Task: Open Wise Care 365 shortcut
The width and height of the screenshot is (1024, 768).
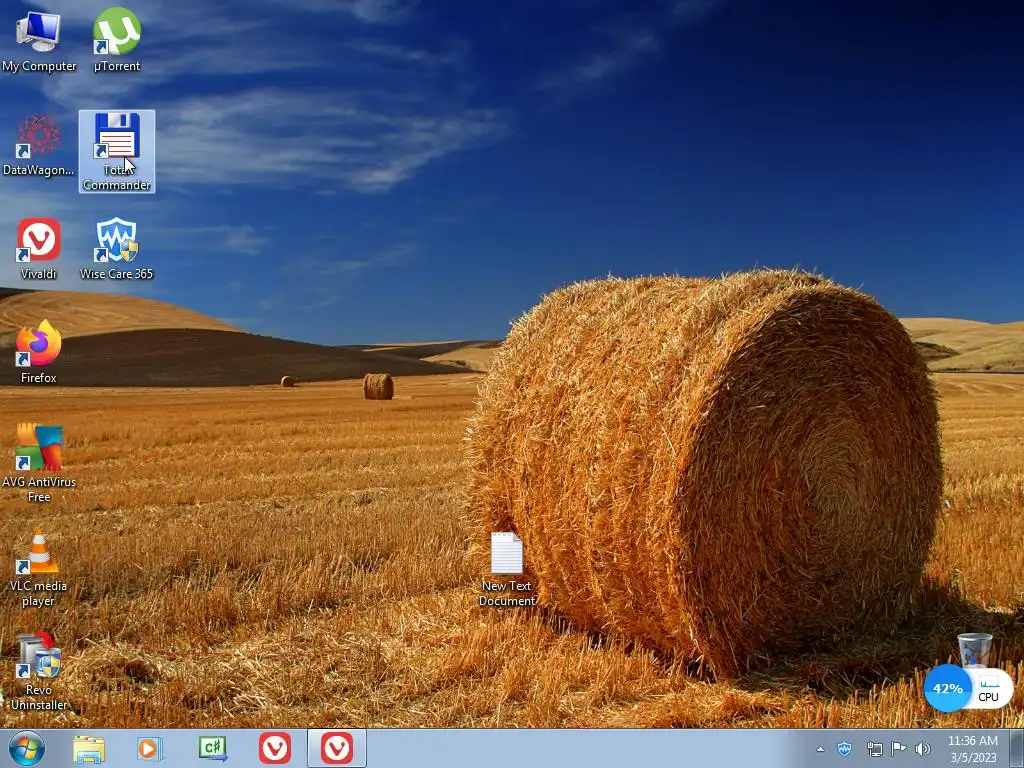Action: (116, 249)
